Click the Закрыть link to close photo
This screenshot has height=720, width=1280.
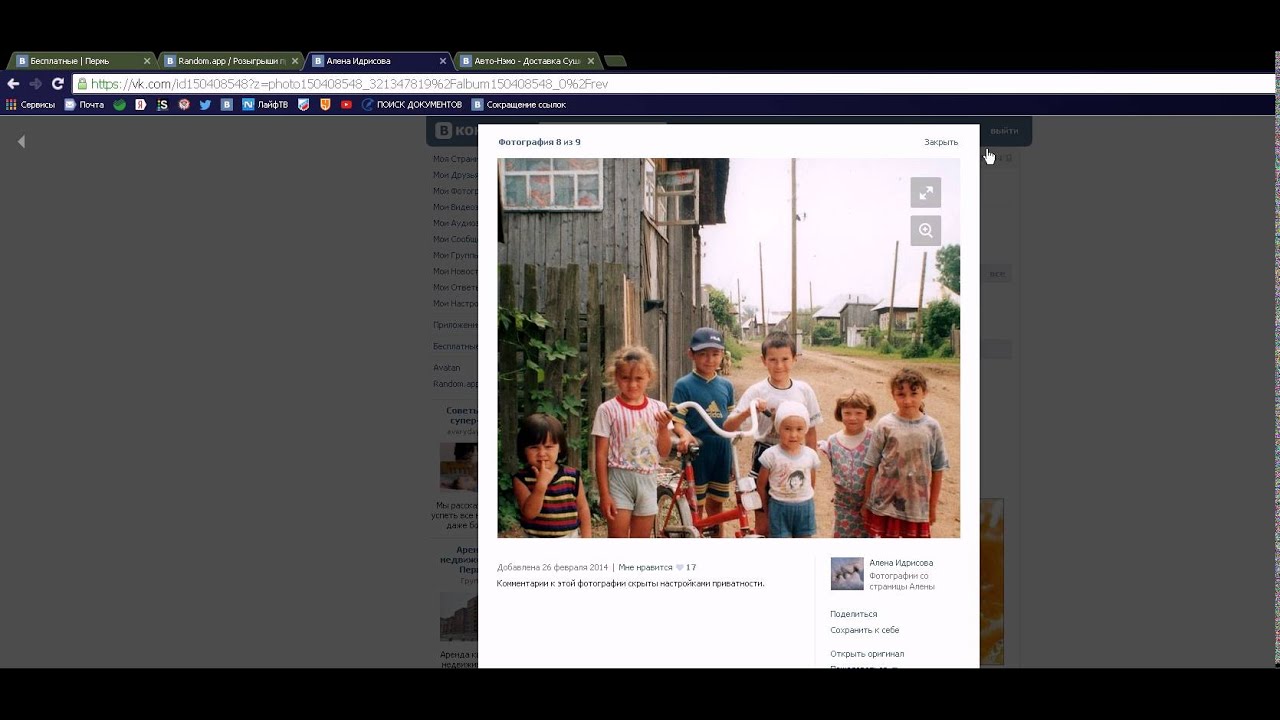coord(941,142)
